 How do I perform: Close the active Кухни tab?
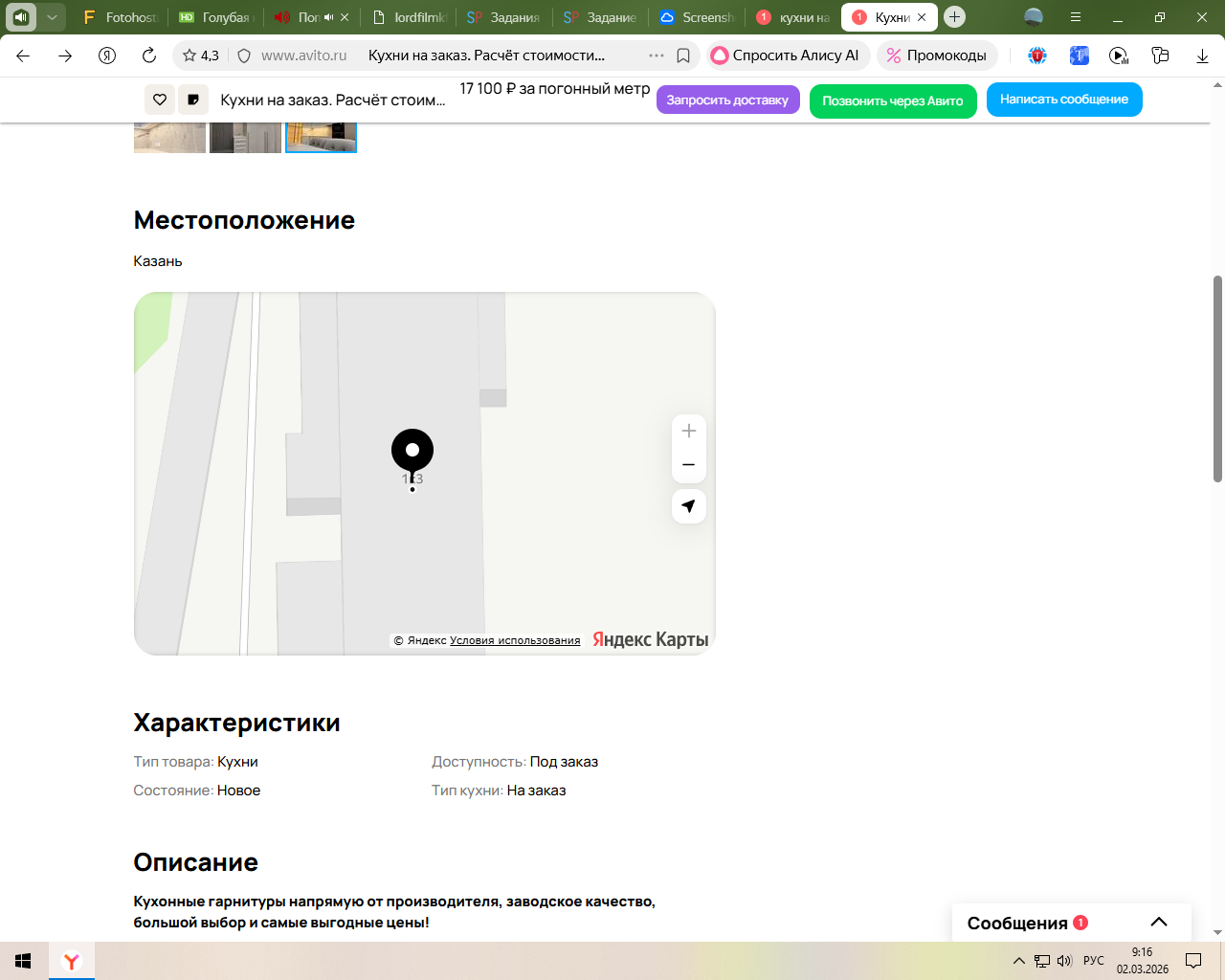pyautogui.click(x=922, y=17)
